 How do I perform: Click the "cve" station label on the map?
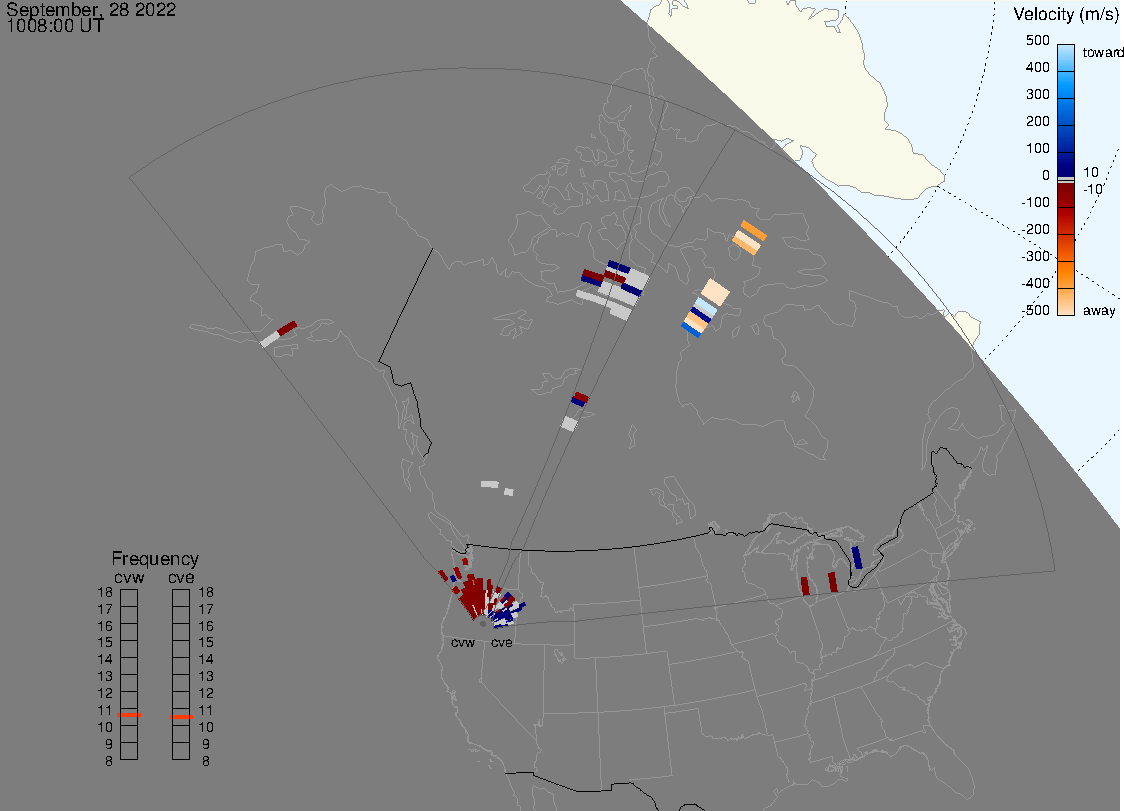point(502,642)
